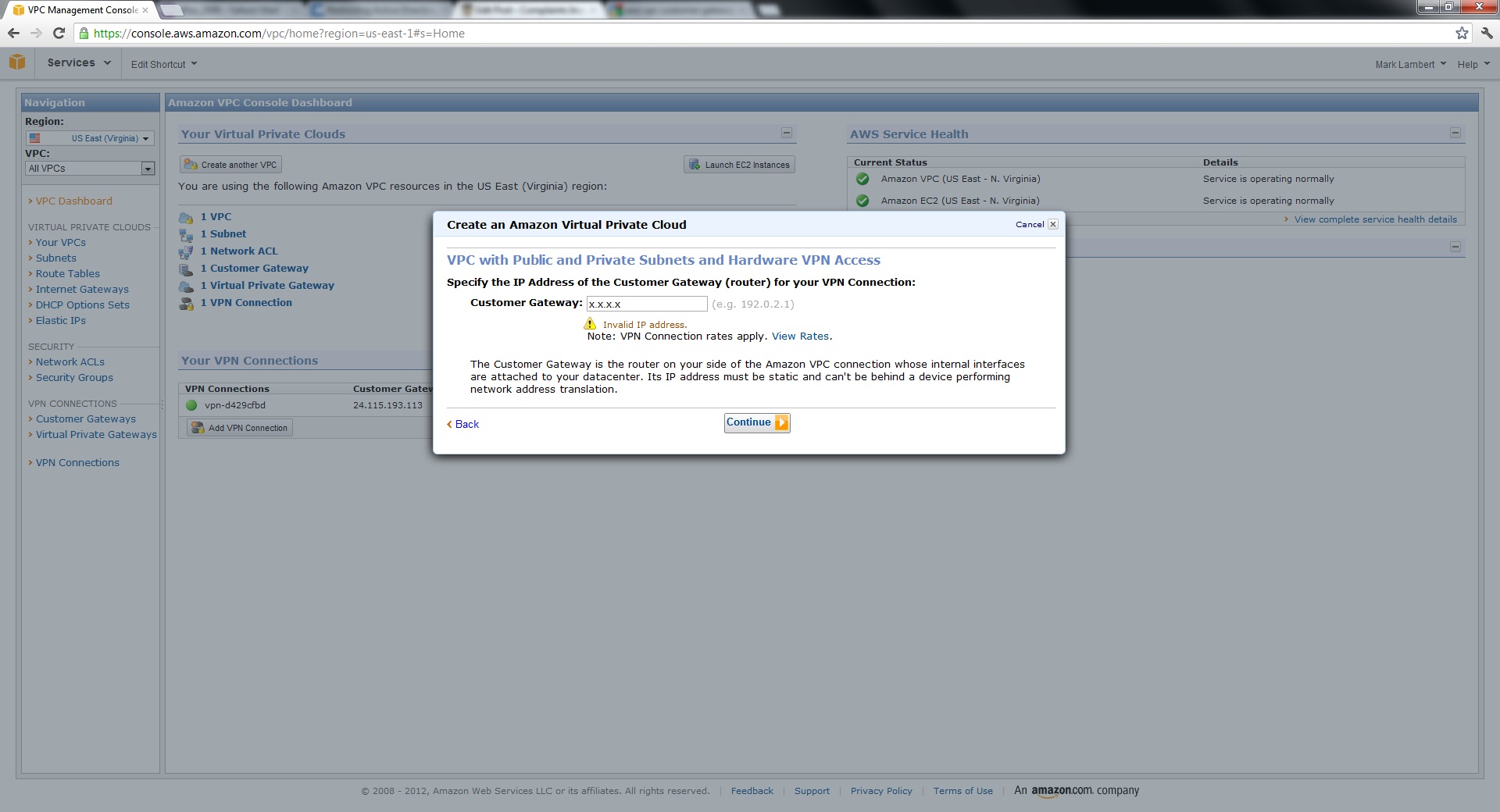Close the dialog using the Cancel X icon

(1052, 224)
